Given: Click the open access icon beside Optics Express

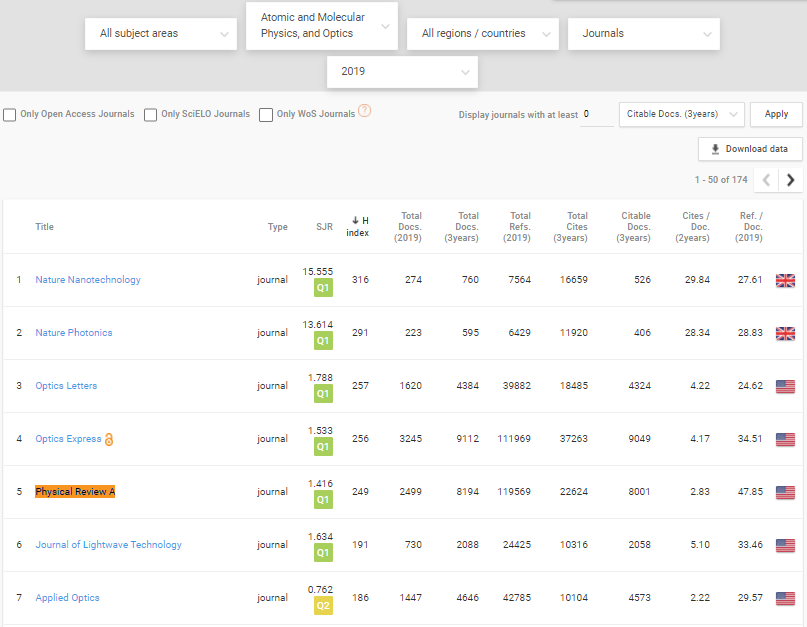Looking at the screenshot, I should (x=109, y=439).
